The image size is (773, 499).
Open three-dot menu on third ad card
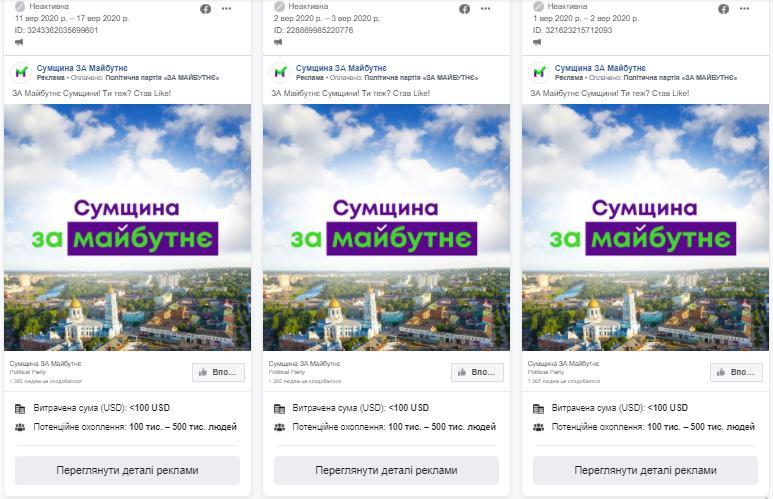click(744, 9)
